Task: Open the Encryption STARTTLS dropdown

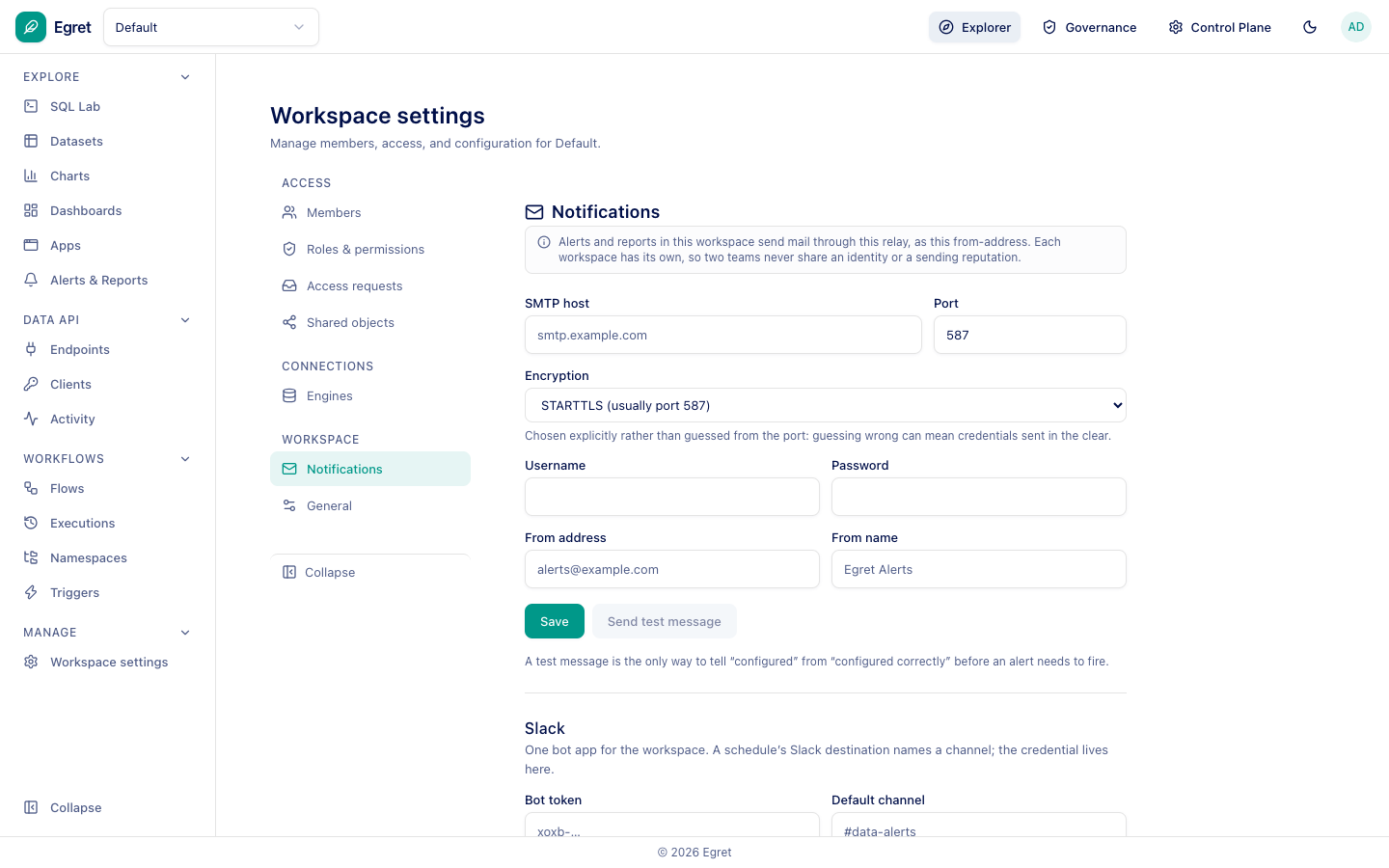Action: (x=826, y=405)
